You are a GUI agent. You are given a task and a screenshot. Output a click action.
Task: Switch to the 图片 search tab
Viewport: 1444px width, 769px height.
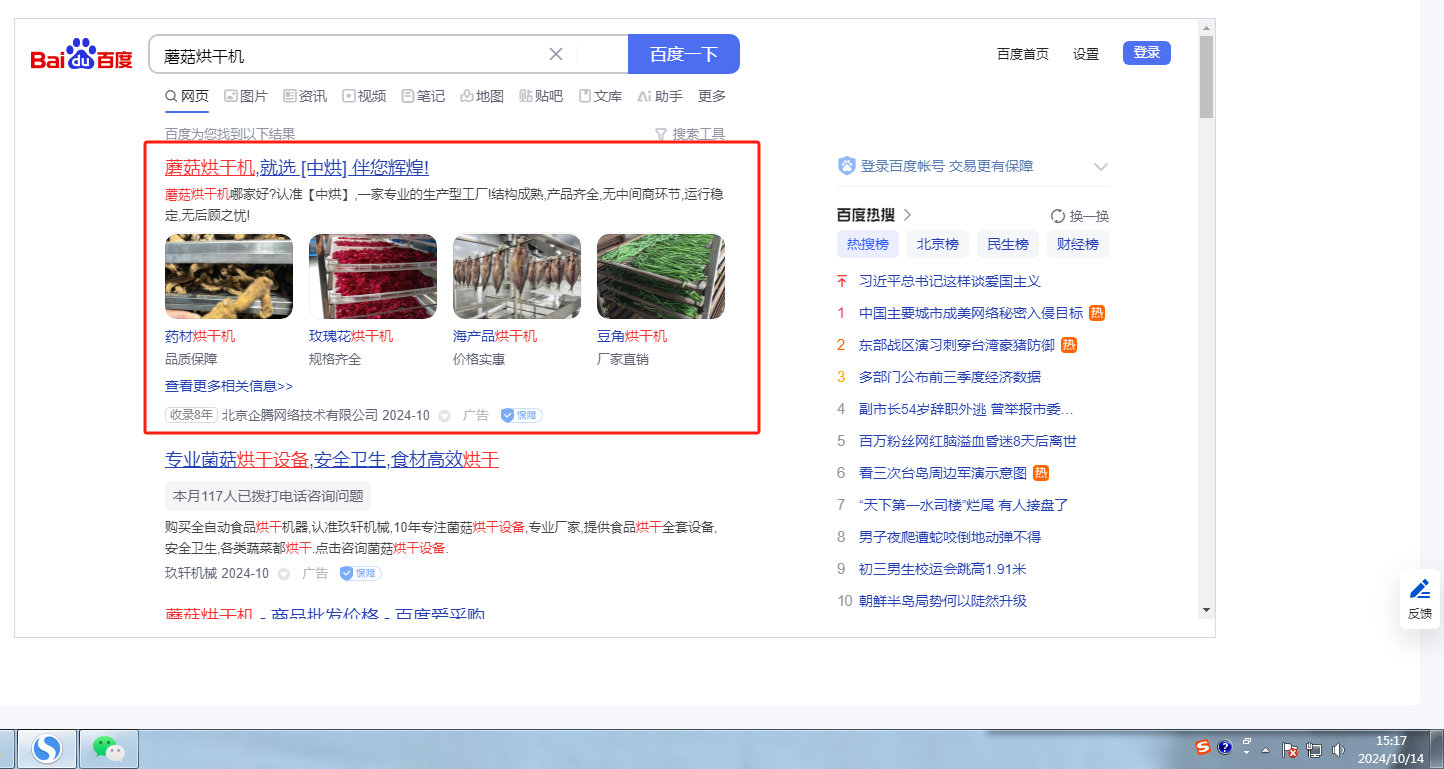246,96
